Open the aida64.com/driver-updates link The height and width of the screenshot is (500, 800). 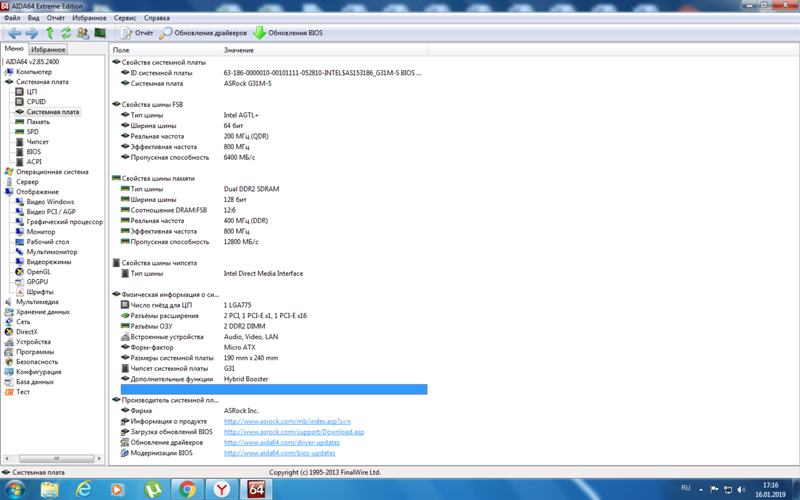tap(282, 442)
